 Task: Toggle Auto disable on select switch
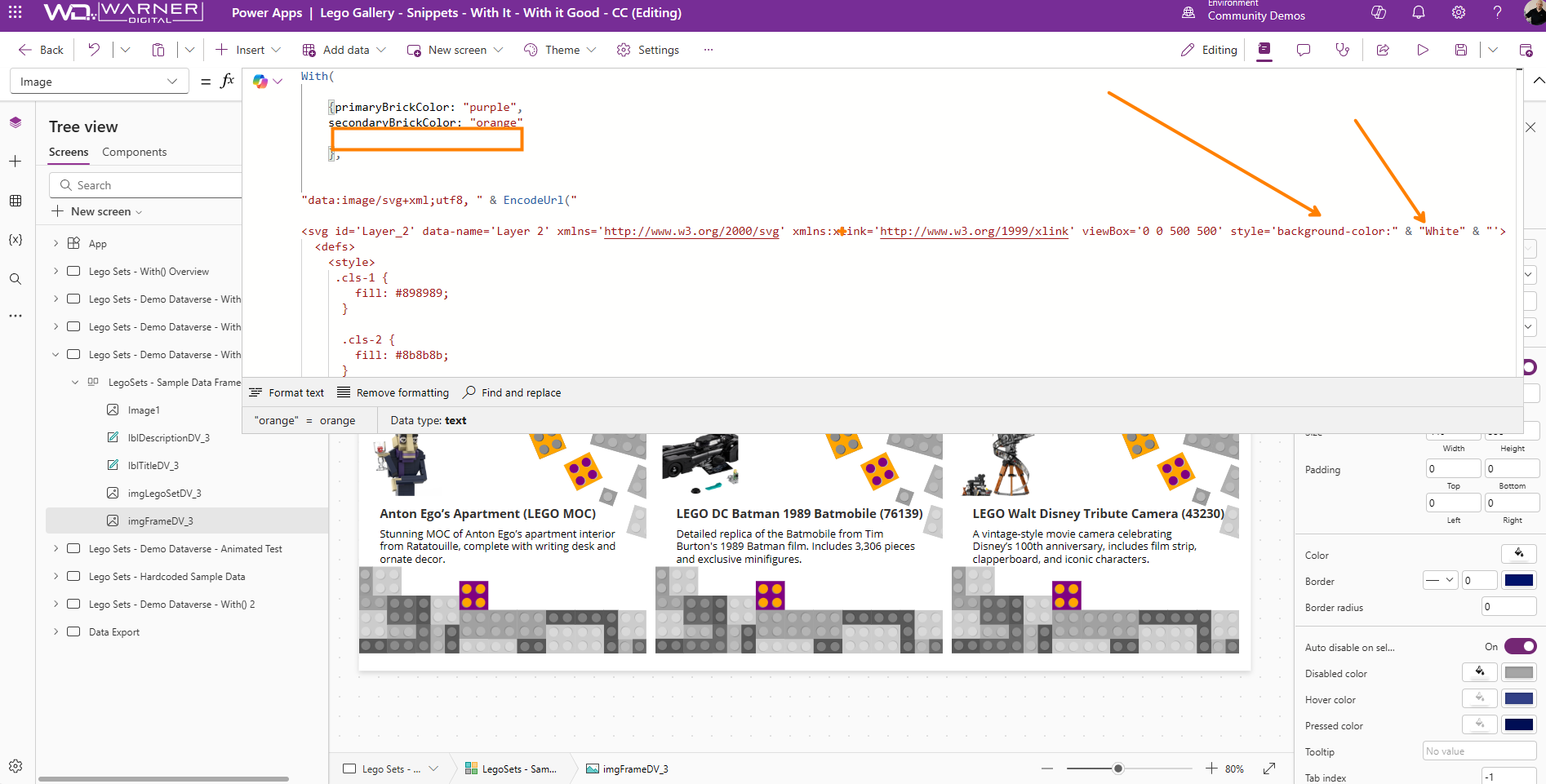1520,646
